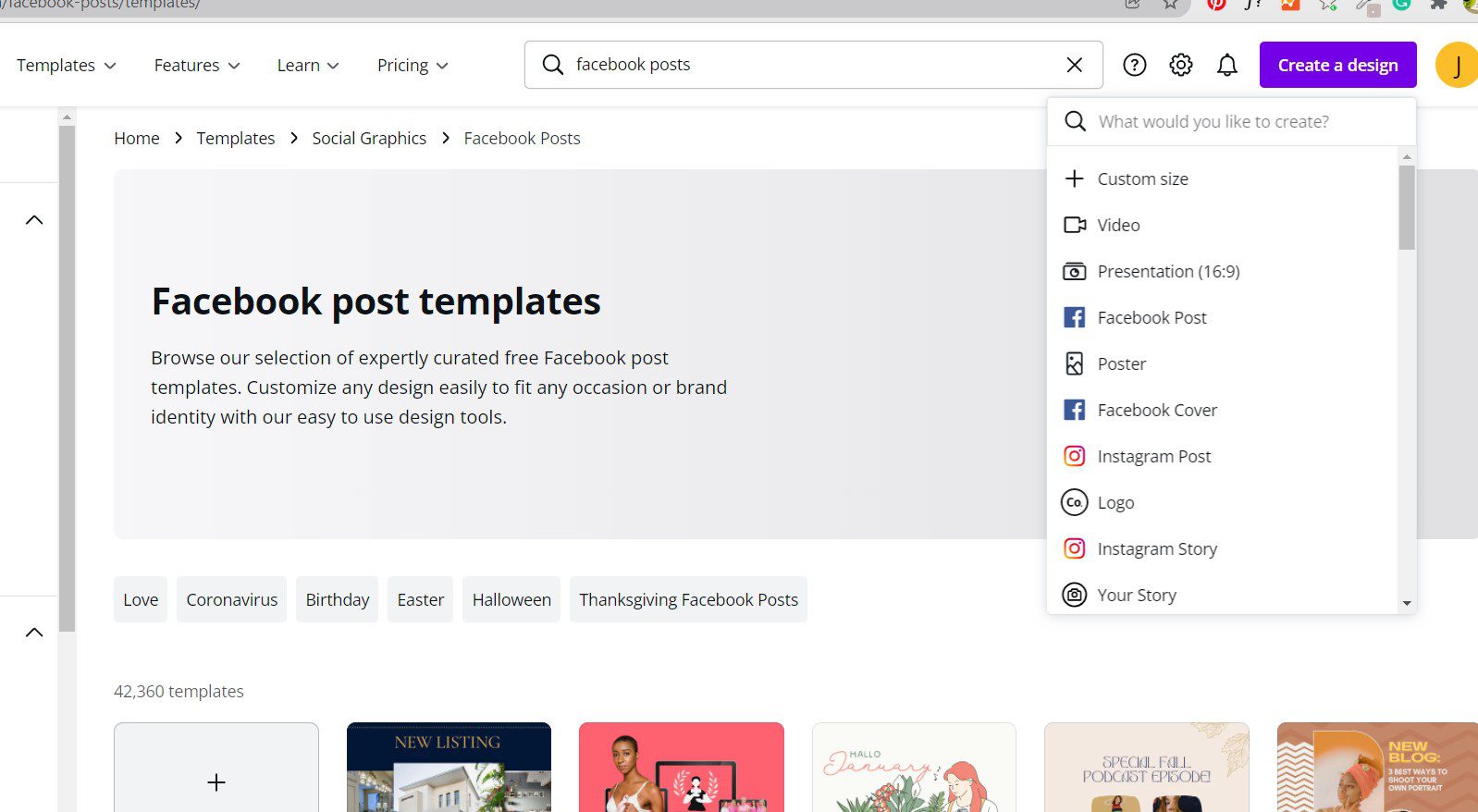The image size is (1478, 812).
Task: Filter by Thanksgiving Facebook Posts tag
Action: click(688, 599)
